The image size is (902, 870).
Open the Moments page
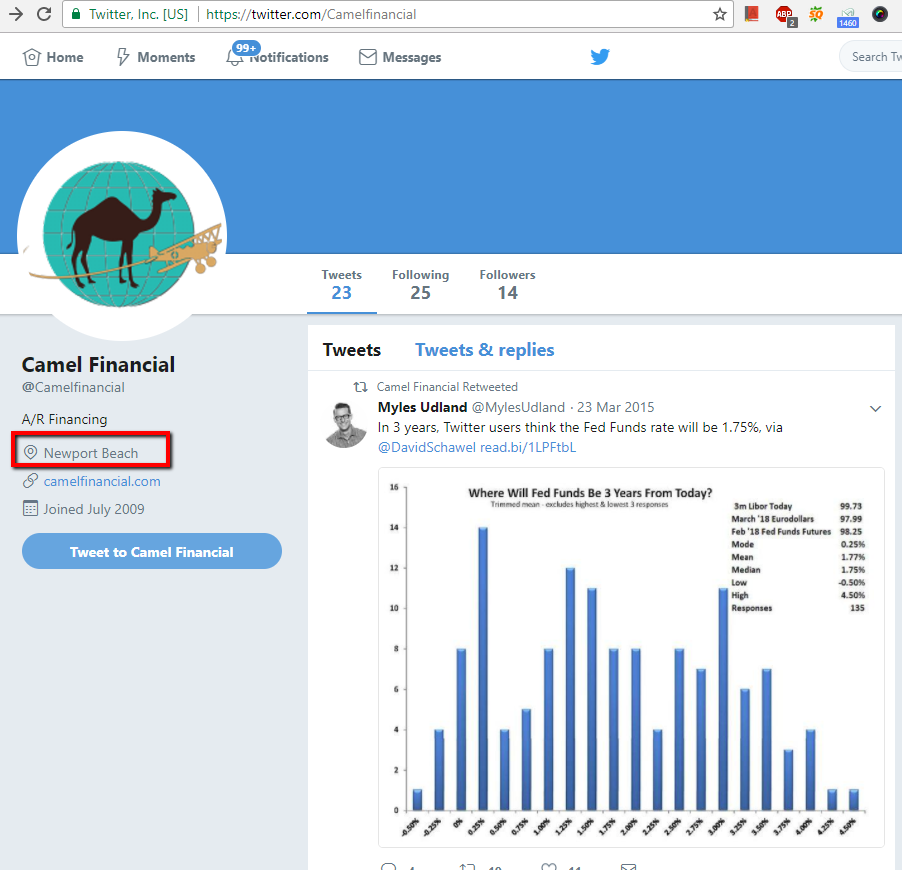click(156, 57)
